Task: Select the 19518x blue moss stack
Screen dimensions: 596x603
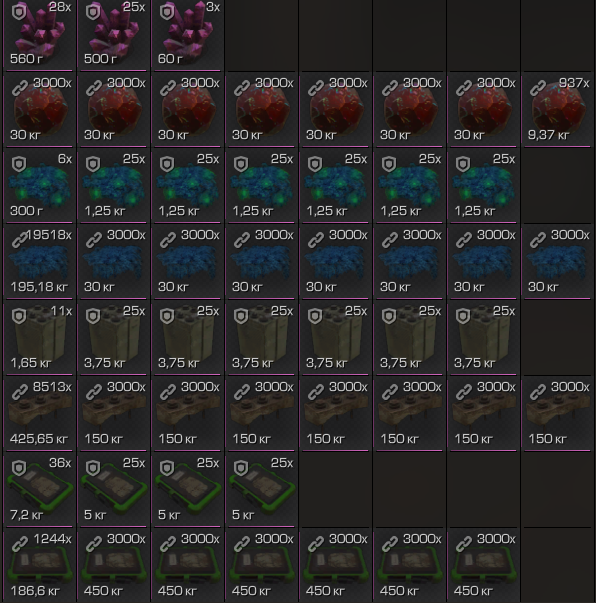Action: pos(39,263)
